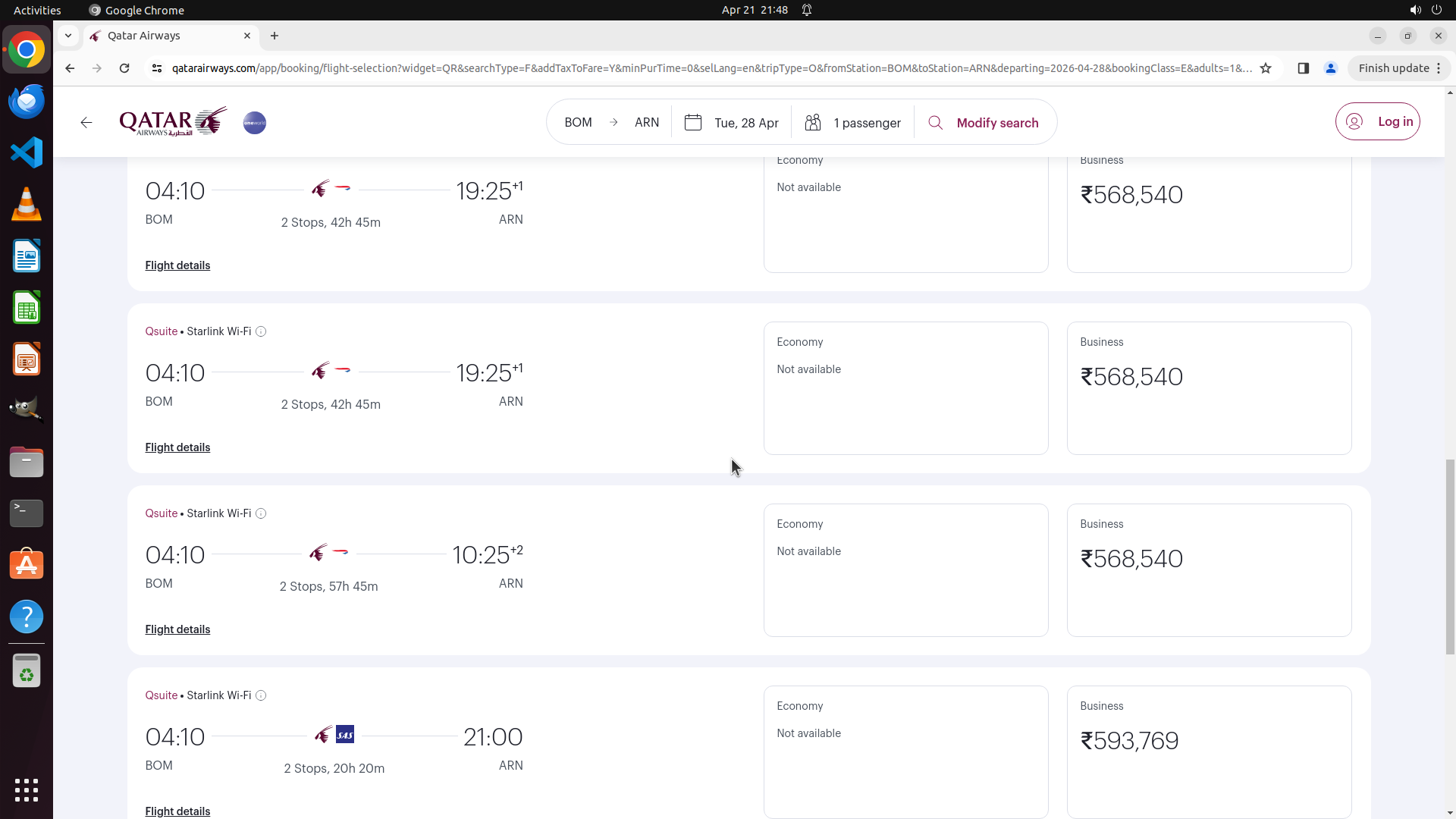
Task: Click the calendar icon next to Tue, 28 Apr
Action: (692, 123)
